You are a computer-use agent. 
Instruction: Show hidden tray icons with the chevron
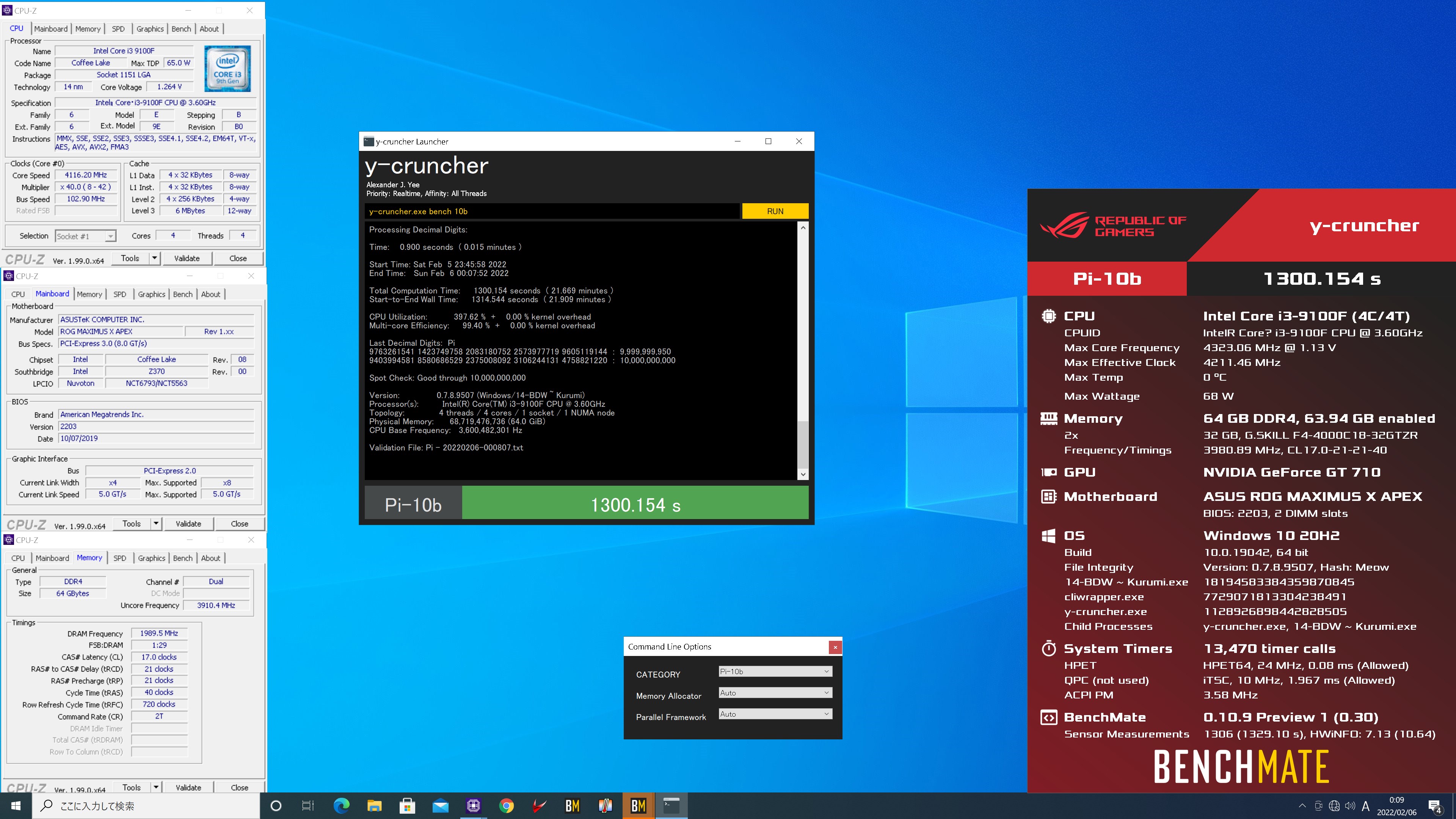click(1302, 806)
